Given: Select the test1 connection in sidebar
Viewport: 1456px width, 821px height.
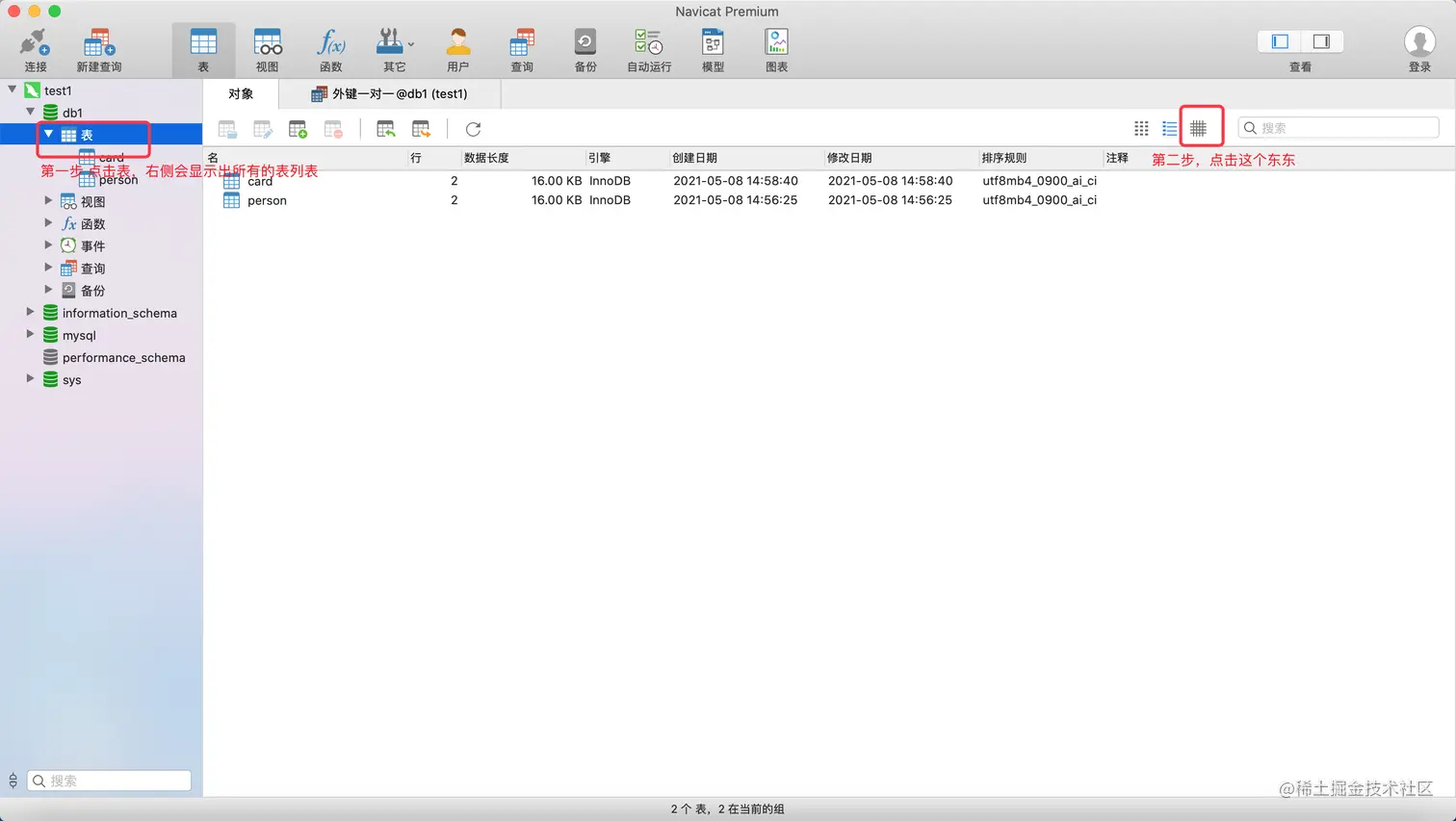Looking at the screenshot, I should (58, 90).
